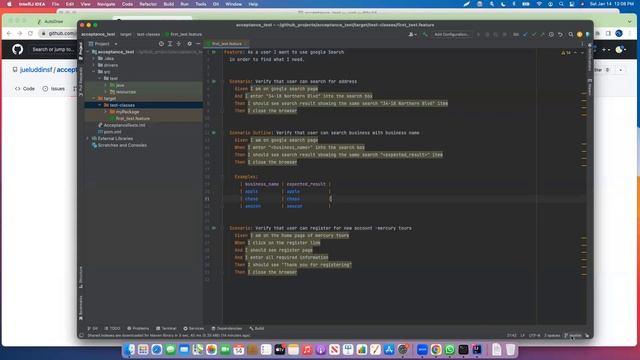The height and width of the screenshot is (360, 640).
Task: Toggle the Structure side tool button
Action: coord(81,277)
